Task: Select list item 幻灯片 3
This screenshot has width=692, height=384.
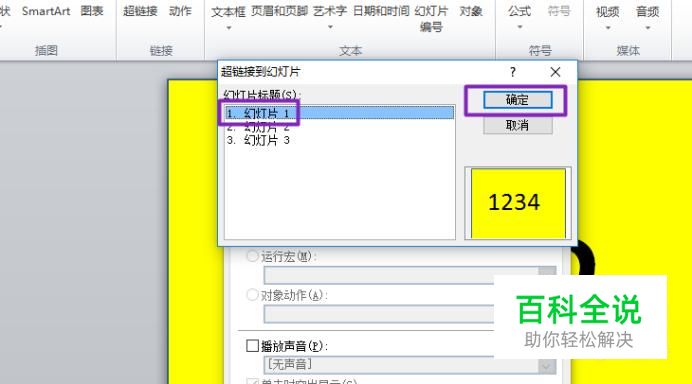Action: click(x=339, y=140)
